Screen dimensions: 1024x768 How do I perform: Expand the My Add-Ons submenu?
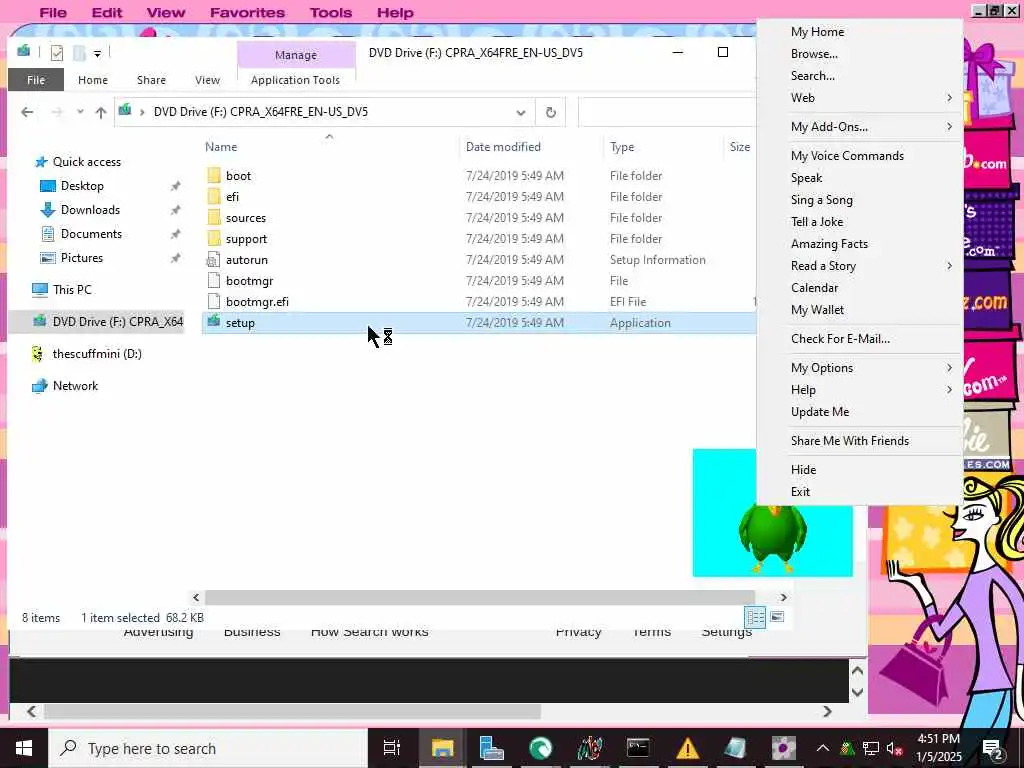(949, 127)
